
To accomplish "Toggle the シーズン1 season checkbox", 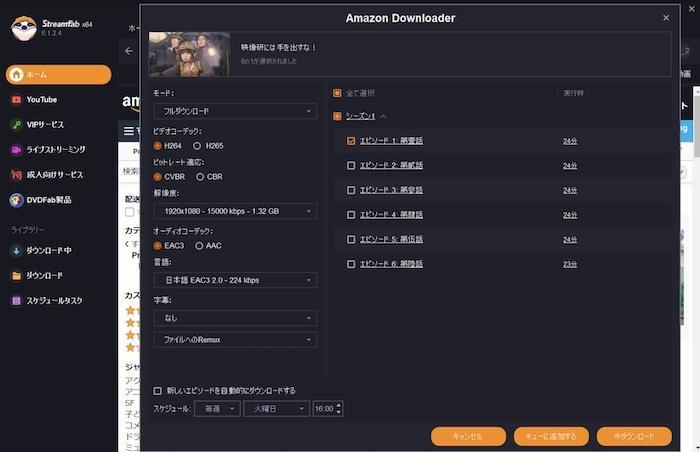I will tap(337, 116).
